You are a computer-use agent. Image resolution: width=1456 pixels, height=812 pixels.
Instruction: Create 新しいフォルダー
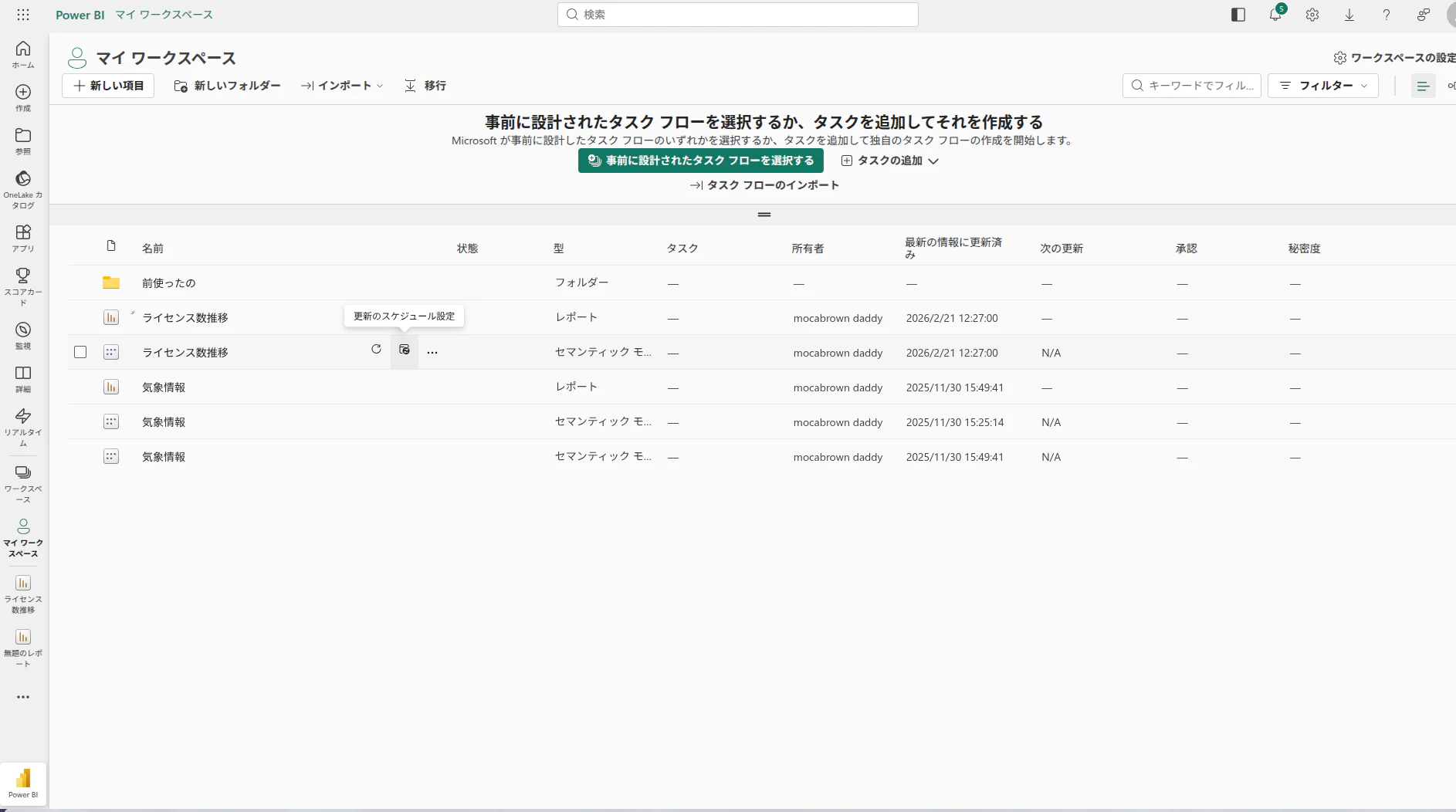tap(227, 86)
